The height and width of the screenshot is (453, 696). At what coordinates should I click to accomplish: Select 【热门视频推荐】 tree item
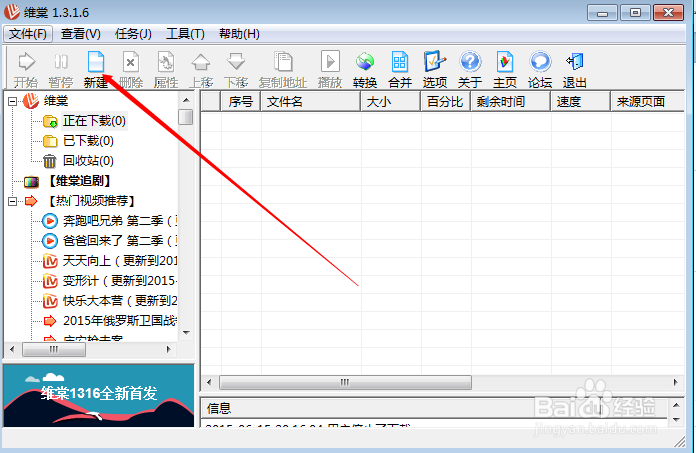click(x=91, y=201)
